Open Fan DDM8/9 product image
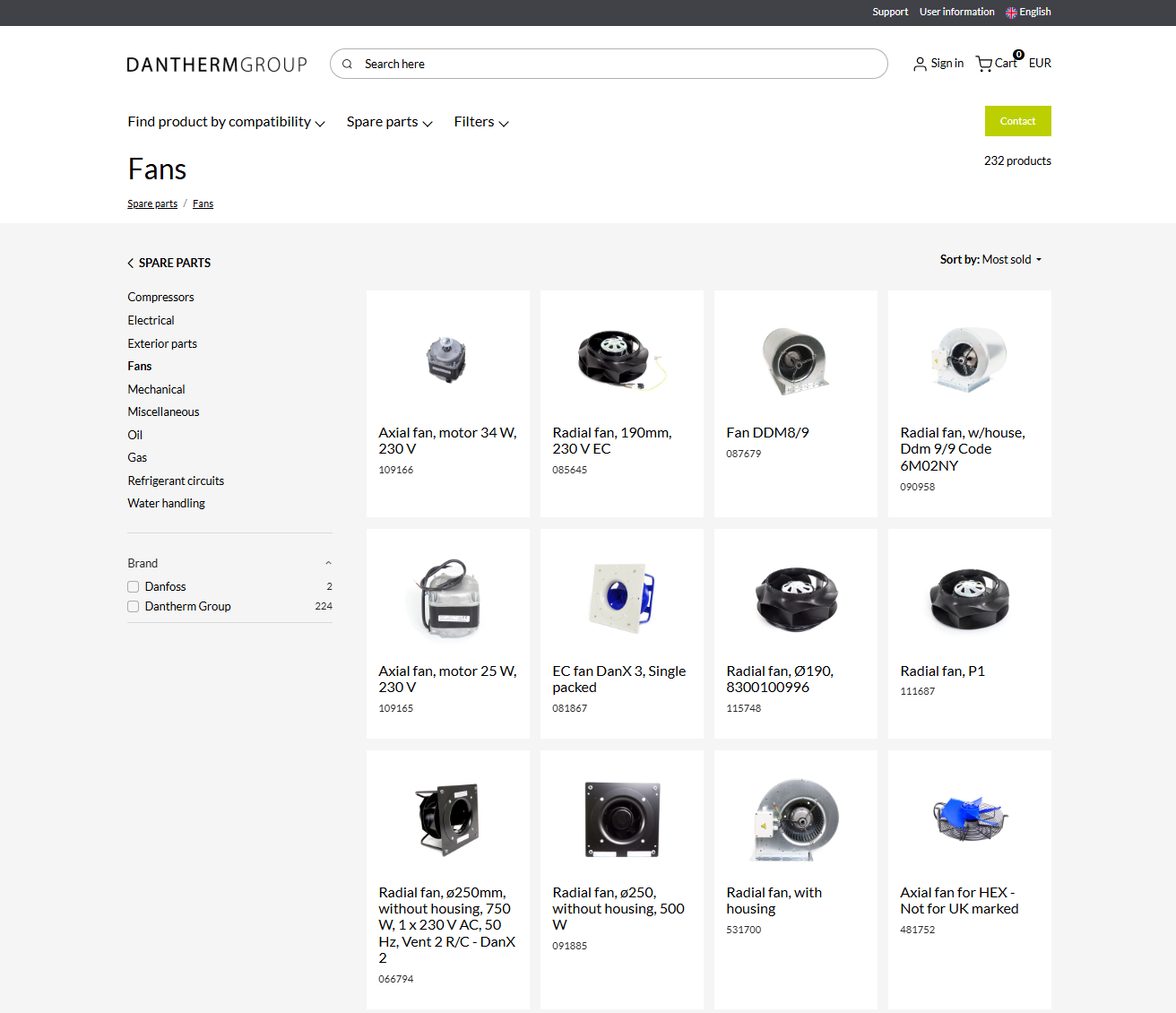The image size is (1176, 1013). click(795, 359)
